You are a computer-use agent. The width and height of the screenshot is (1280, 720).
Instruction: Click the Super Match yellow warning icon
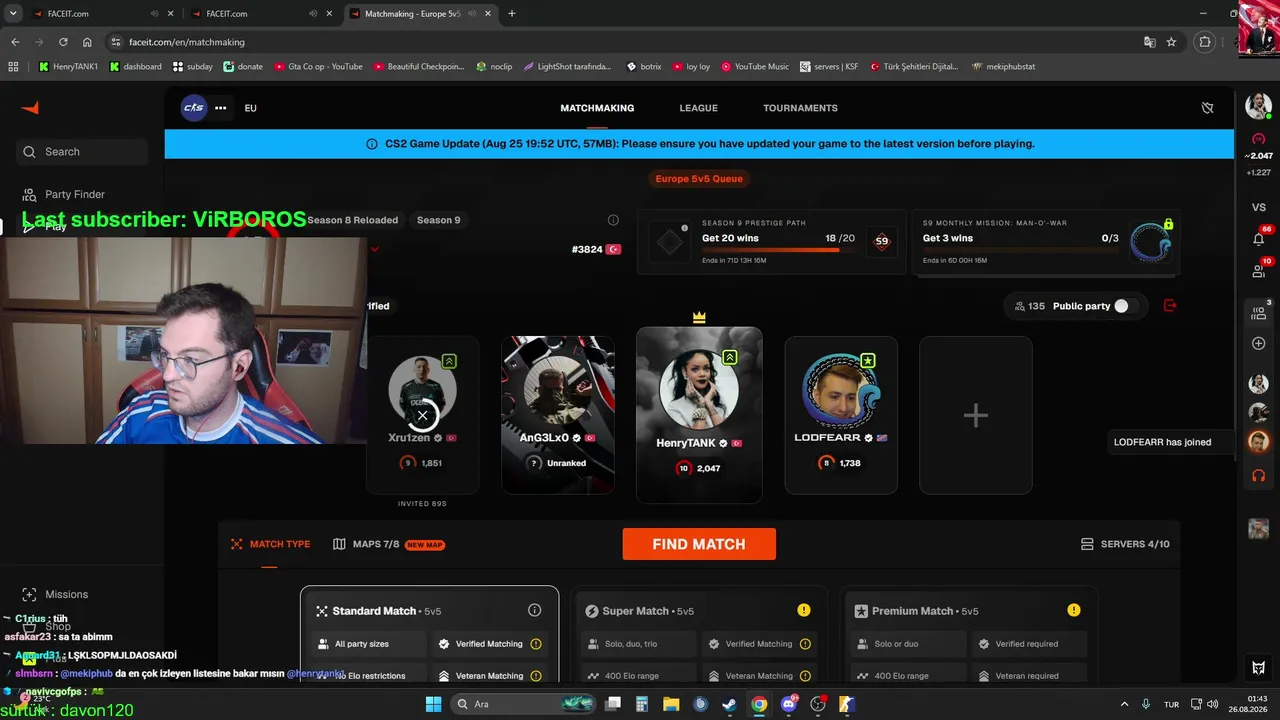804,610
